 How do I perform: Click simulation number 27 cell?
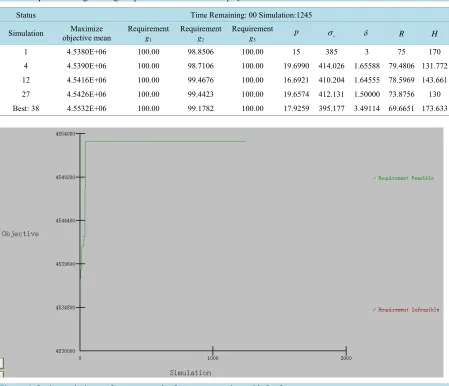tap(26, 94)
